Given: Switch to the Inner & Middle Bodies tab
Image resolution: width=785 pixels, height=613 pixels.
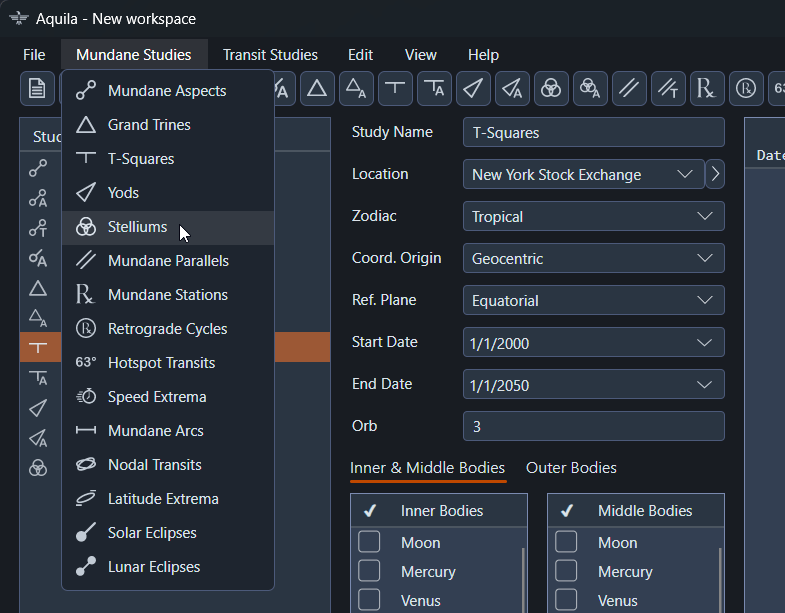Looking at the screenshot, I should pyautogui.click(x=428, y=468).
